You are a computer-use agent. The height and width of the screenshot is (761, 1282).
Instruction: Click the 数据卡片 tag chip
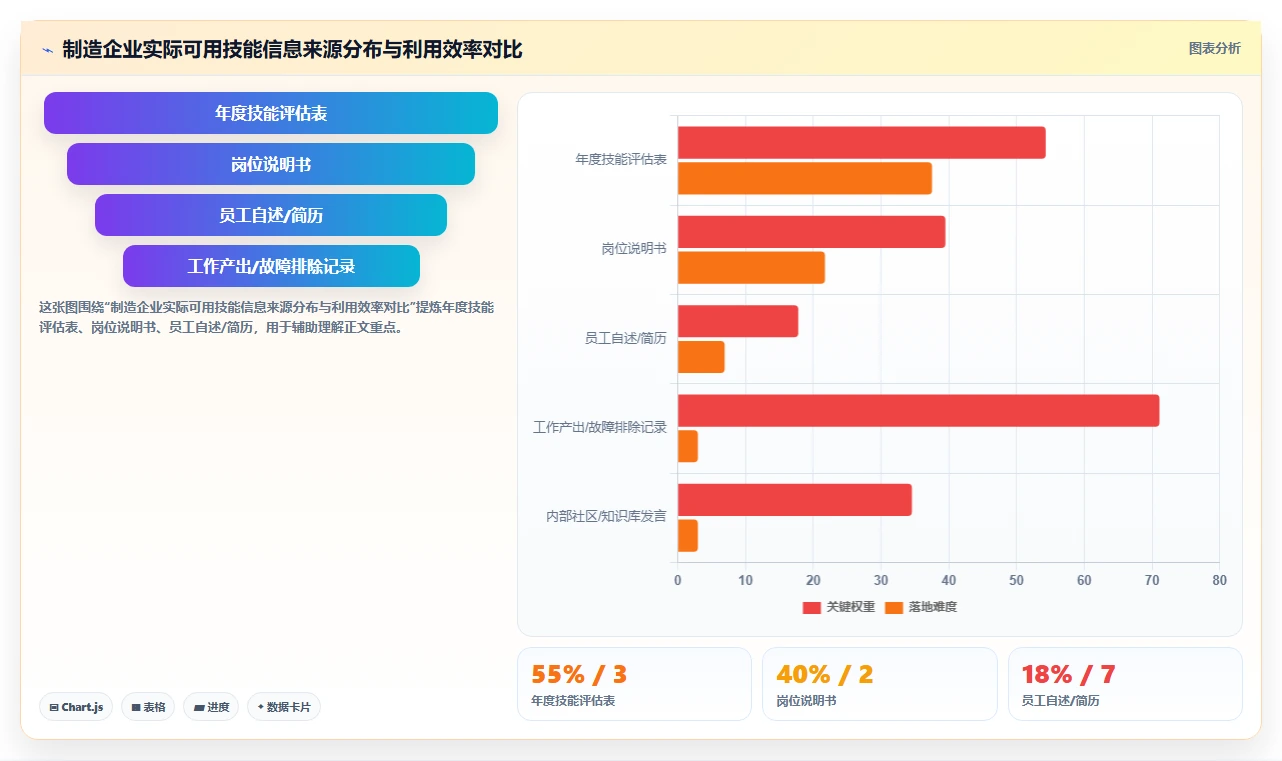click(284, 707)
